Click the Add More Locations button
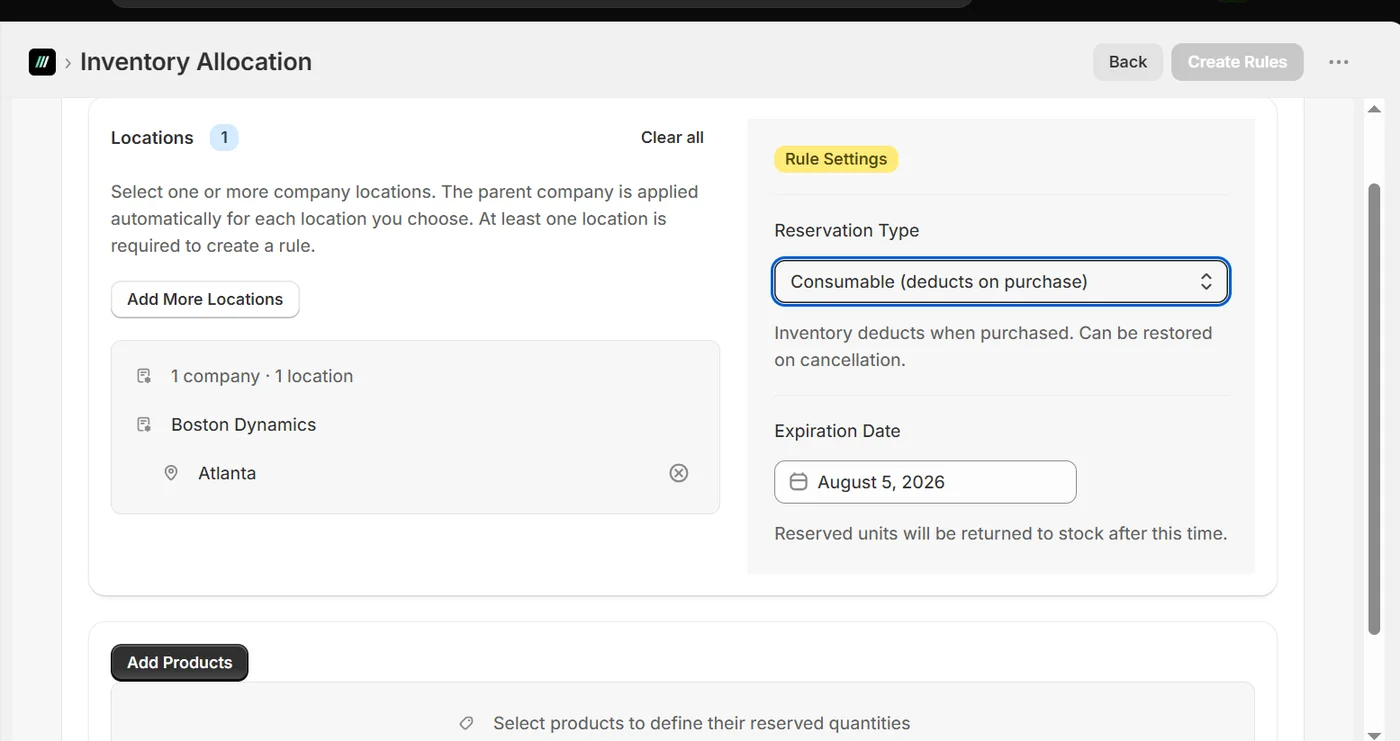The width and height of the screenshot is (1400, 741). click(205, 299)
